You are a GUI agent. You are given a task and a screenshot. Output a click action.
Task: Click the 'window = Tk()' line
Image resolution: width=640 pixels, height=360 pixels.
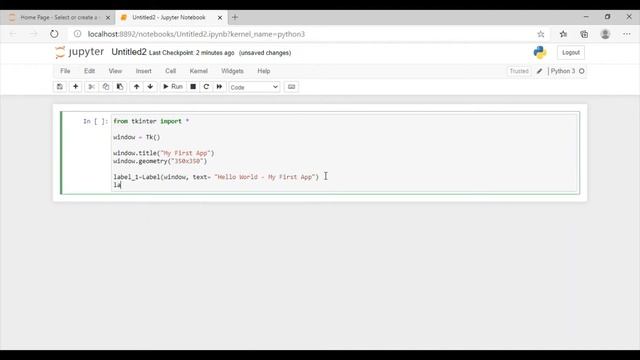[x=137, y=137]
